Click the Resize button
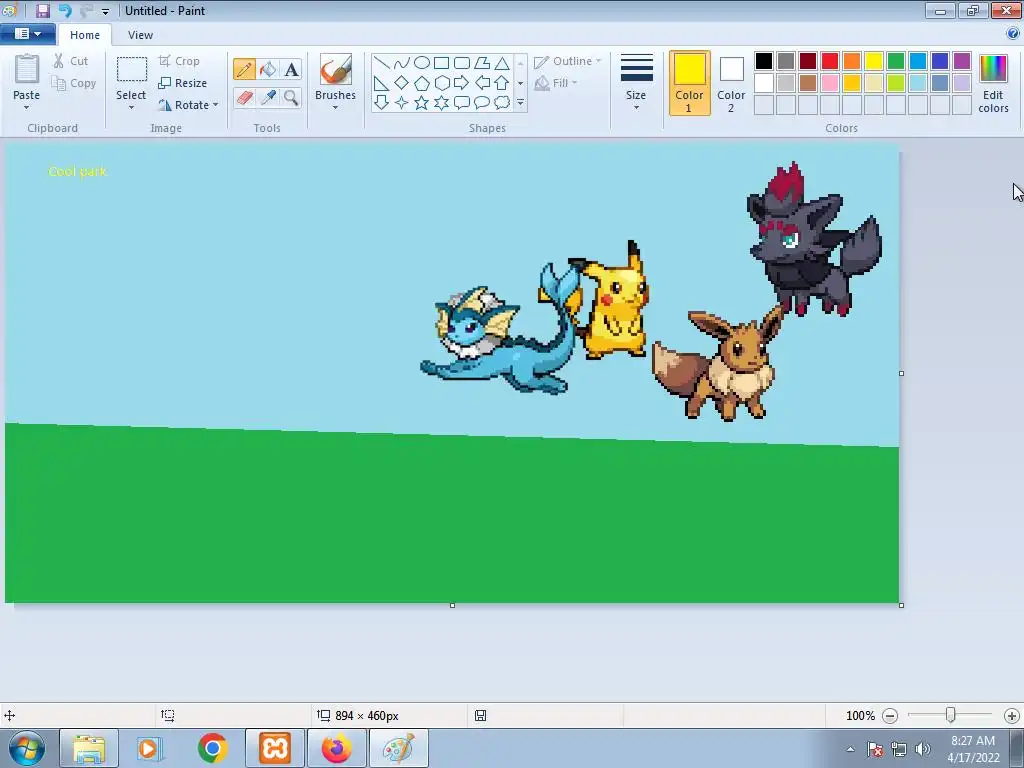 [182, 83]
